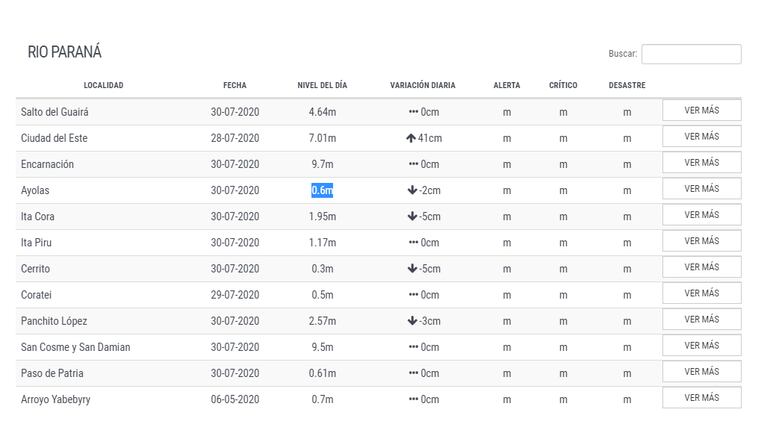The width and height of the screenshot is (770, 433).
Task: Click the no-change dots icon for Paso de Patria
Action: click(413, 373)
